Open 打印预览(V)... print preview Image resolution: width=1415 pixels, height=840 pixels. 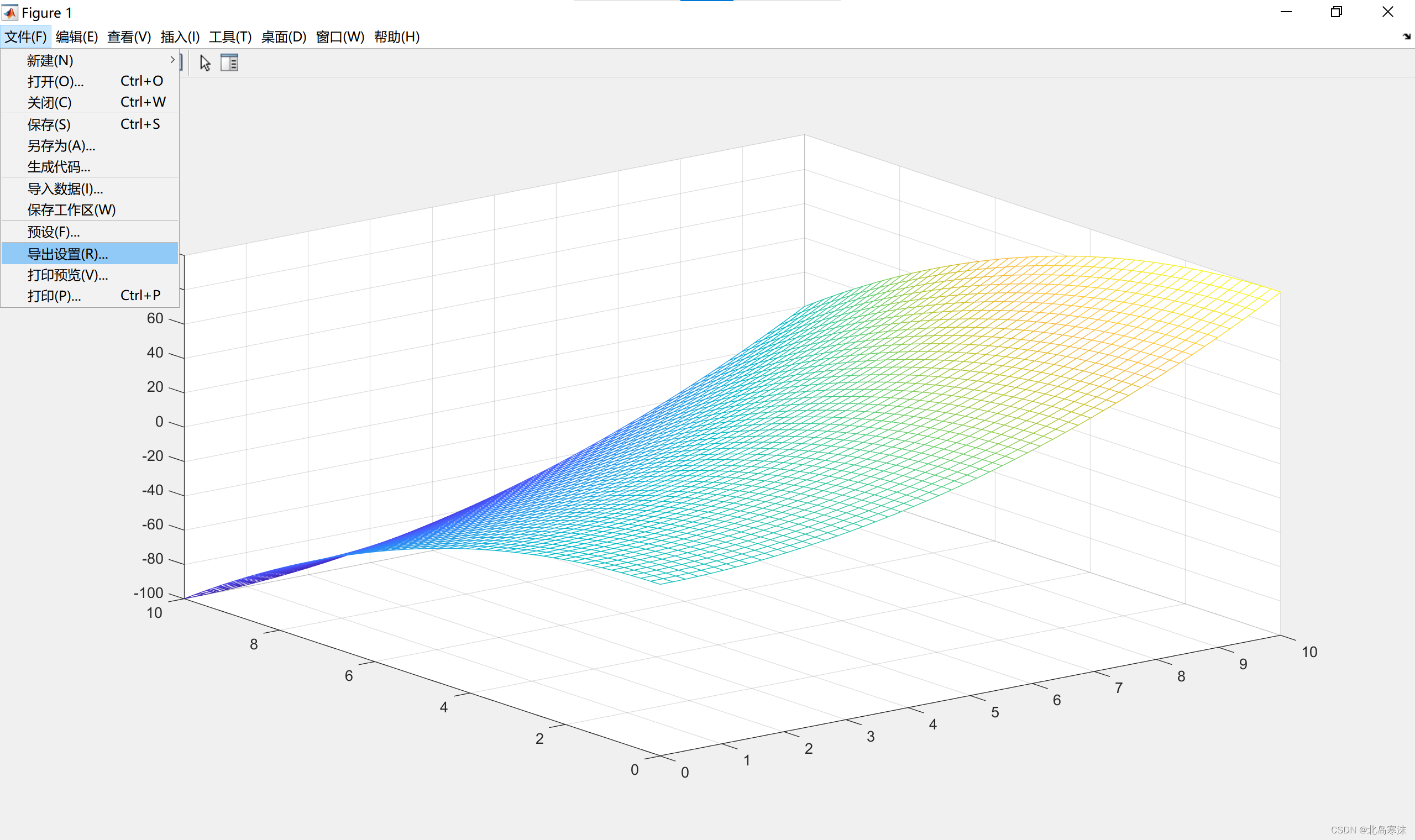click(x=67, y=275)
